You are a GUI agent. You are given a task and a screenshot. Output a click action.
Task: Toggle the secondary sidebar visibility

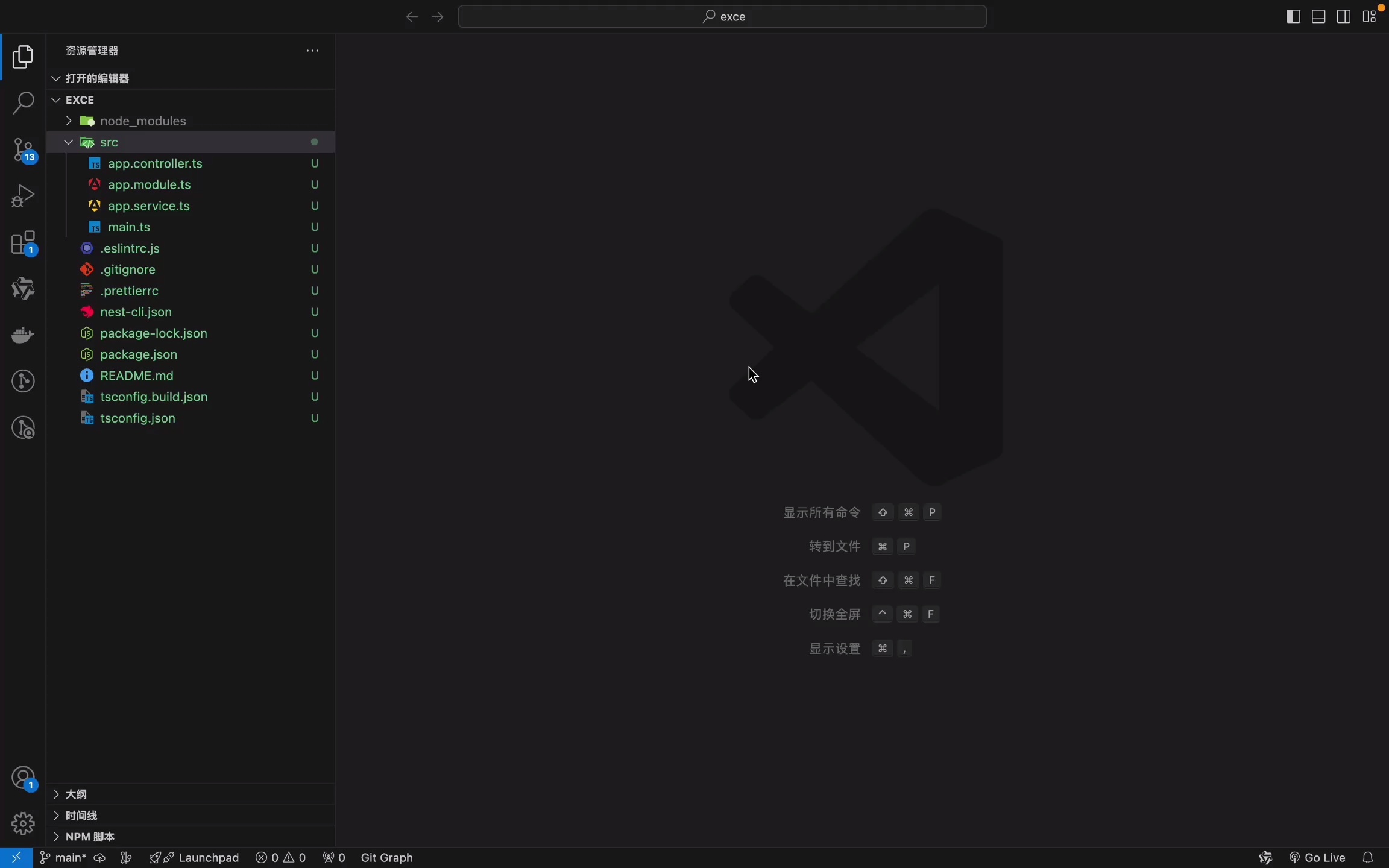pos(1343,16)
